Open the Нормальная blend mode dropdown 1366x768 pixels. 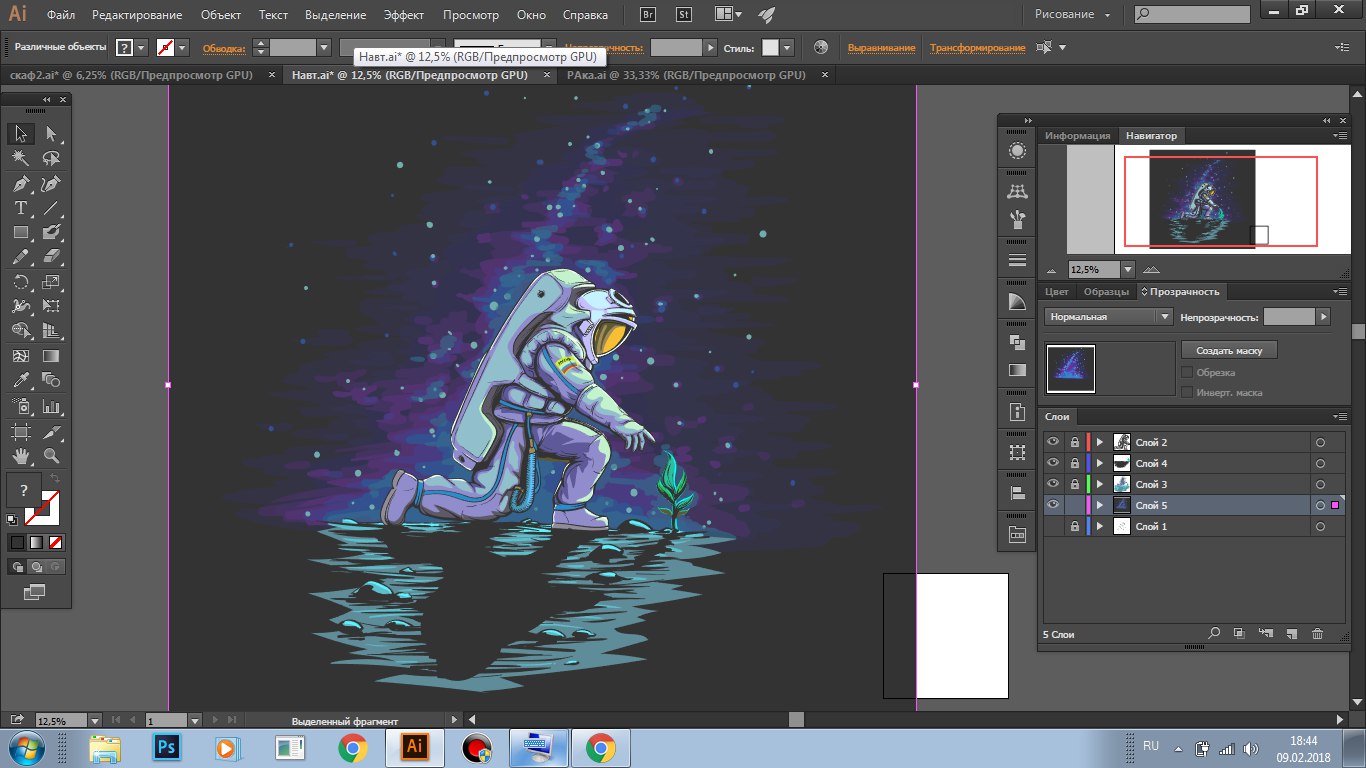tap(1108, 316)
